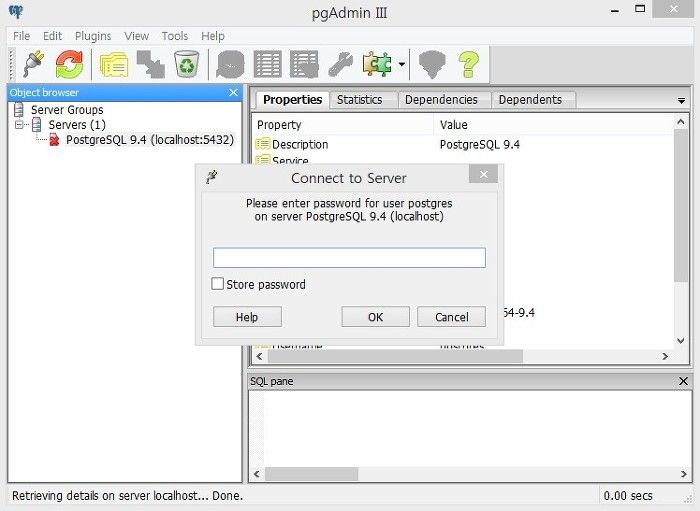Switch to the Statistics tab
This screenshot has height=511, width=700.
point(360,100)
